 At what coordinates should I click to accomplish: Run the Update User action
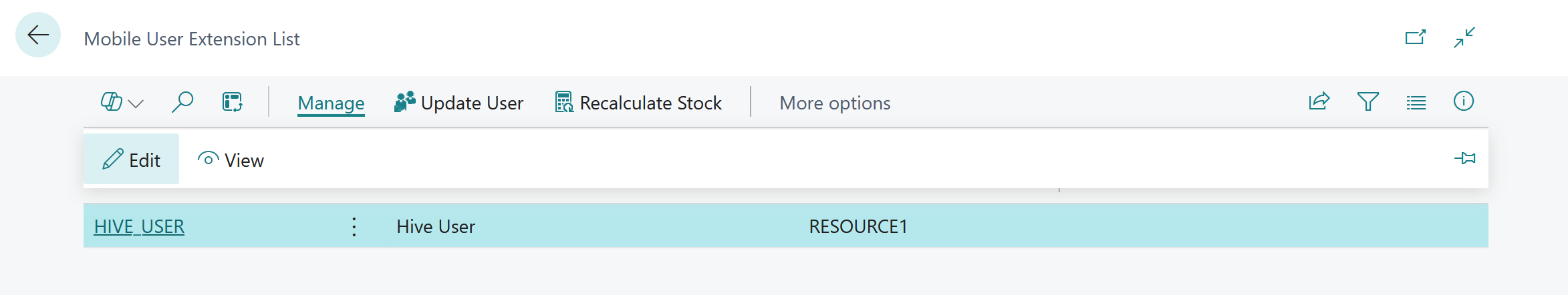pos(459,103)
